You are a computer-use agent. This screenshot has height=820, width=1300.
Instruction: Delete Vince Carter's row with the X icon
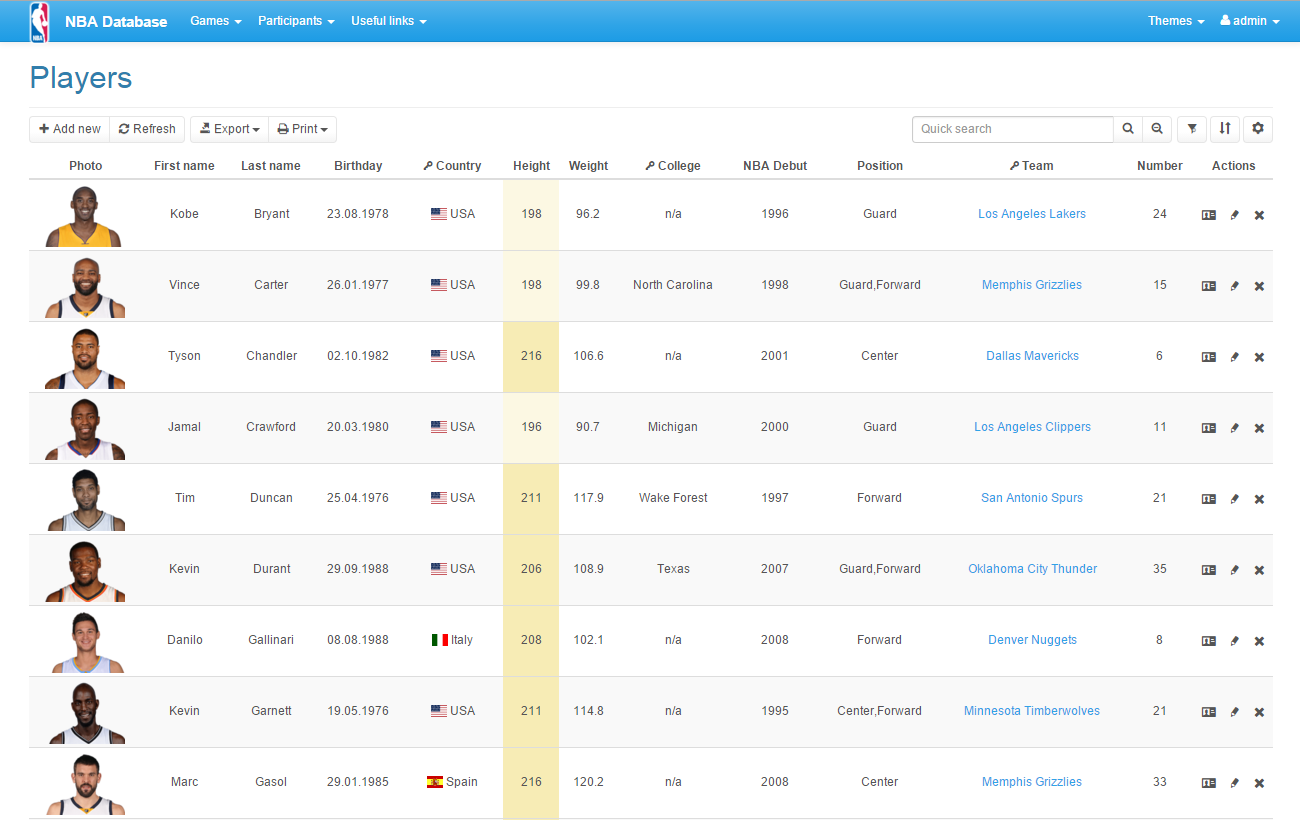pyautogui.click(x=1259, y=286)
